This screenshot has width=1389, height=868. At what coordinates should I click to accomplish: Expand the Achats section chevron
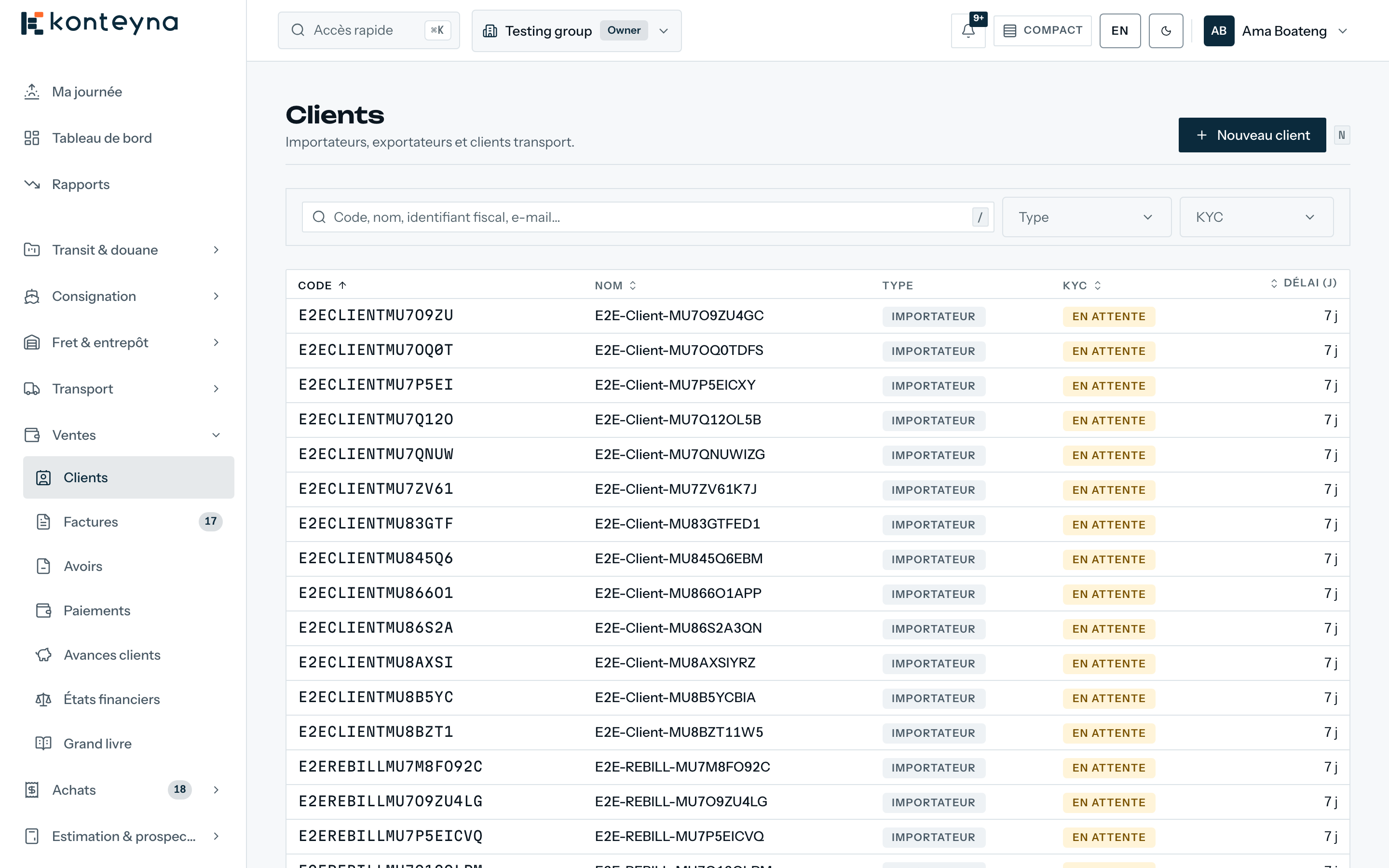coord(216,790)
